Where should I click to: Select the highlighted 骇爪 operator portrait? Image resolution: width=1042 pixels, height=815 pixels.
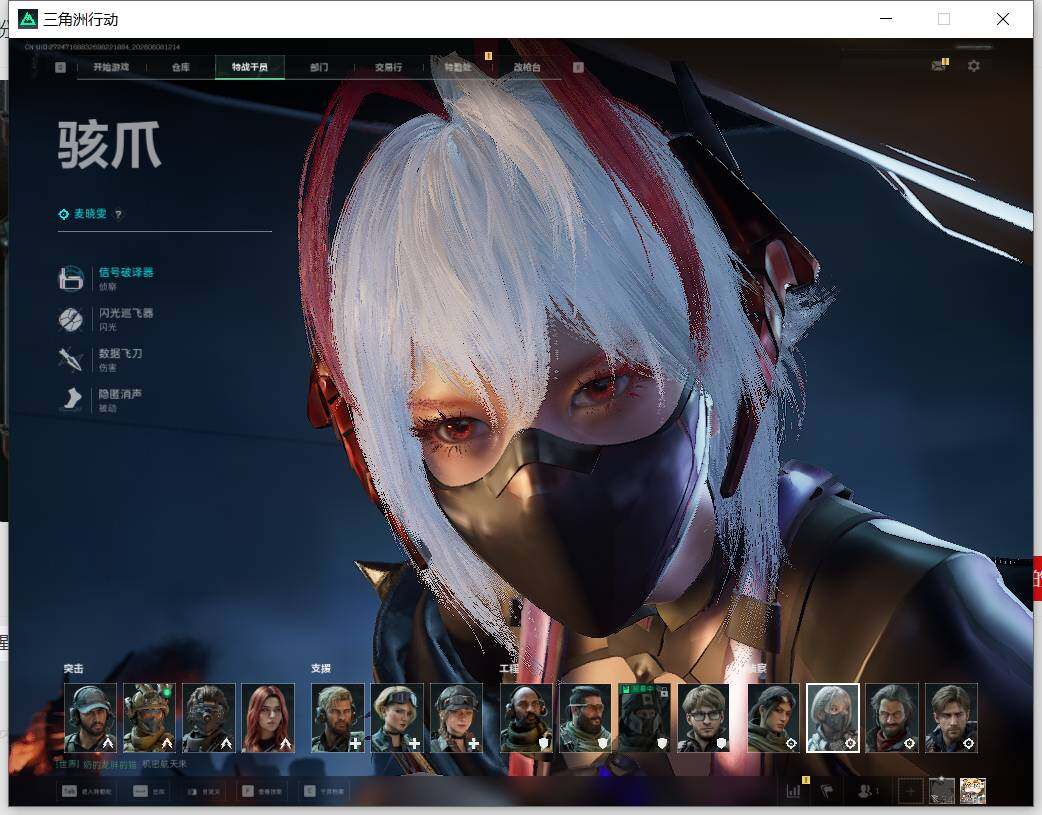[x=833, y=717]
